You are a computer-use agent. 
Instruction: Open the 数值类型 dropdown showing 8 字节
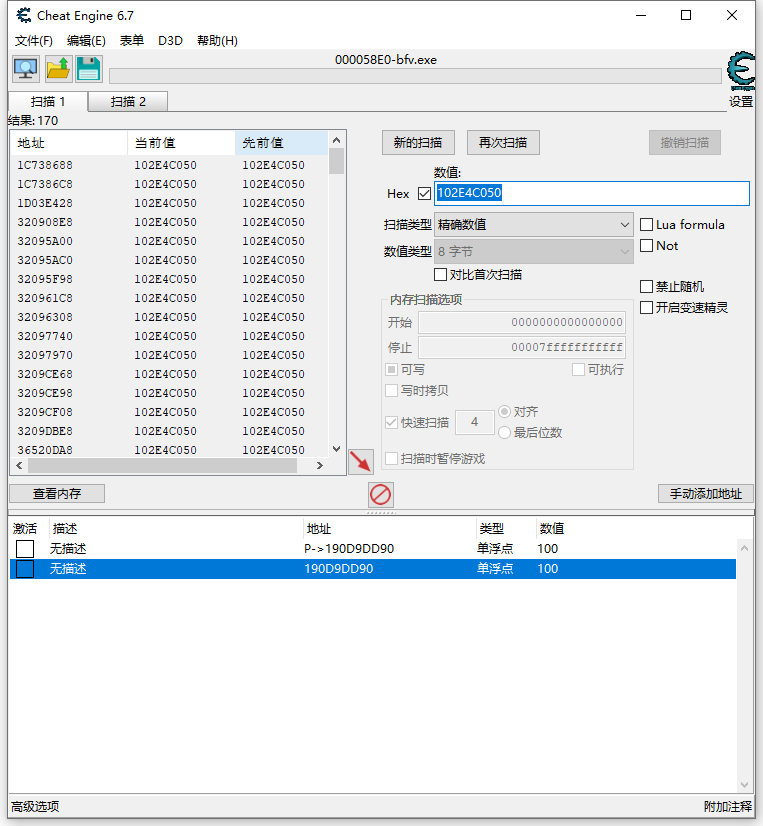pos(533,252)
